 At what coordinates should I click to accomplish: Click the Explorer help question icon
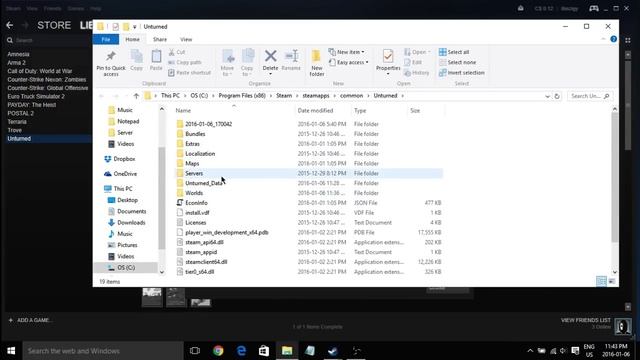pyautogui.click(x=613, y=39)
